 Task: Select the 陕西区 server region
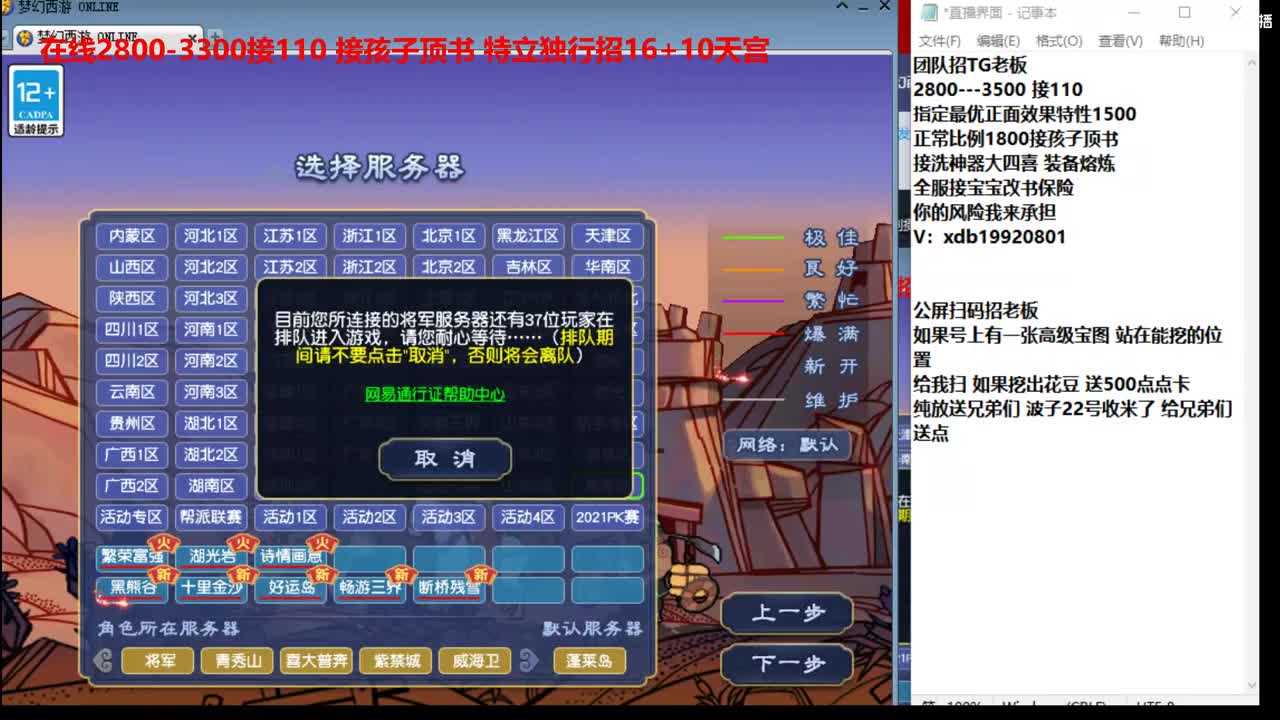tap(132, 298)
